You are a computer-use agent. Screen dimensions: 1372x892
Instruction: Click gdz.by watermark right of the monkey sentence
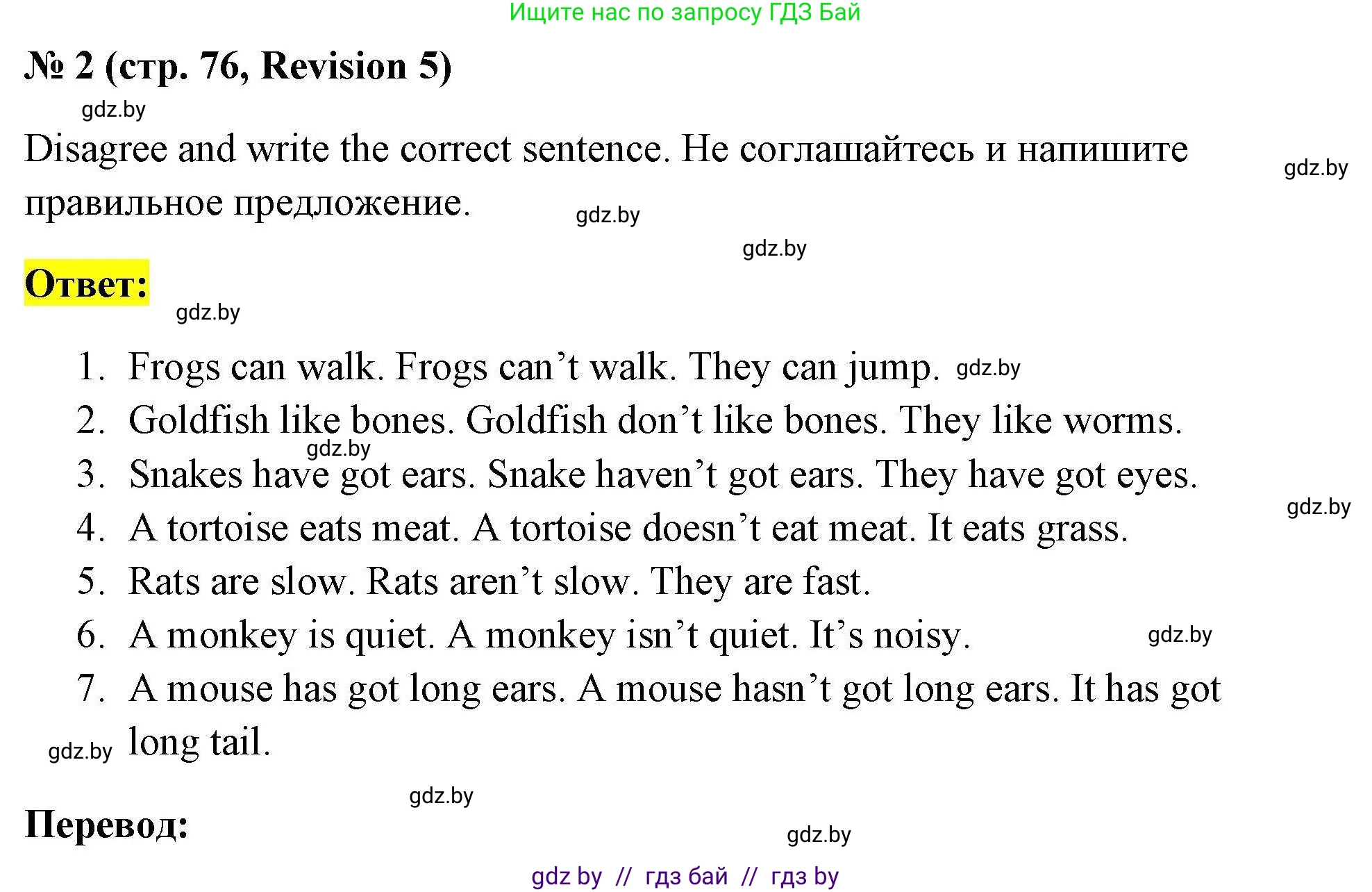[x=1180, y=635]
